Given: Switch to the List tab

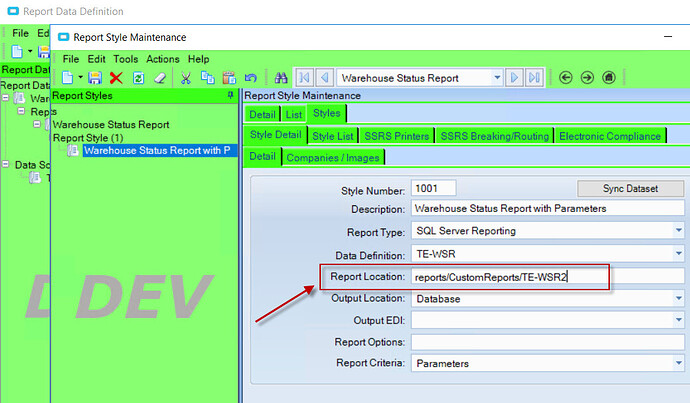Looking at the screenshot, I should (x=294, y=114).
